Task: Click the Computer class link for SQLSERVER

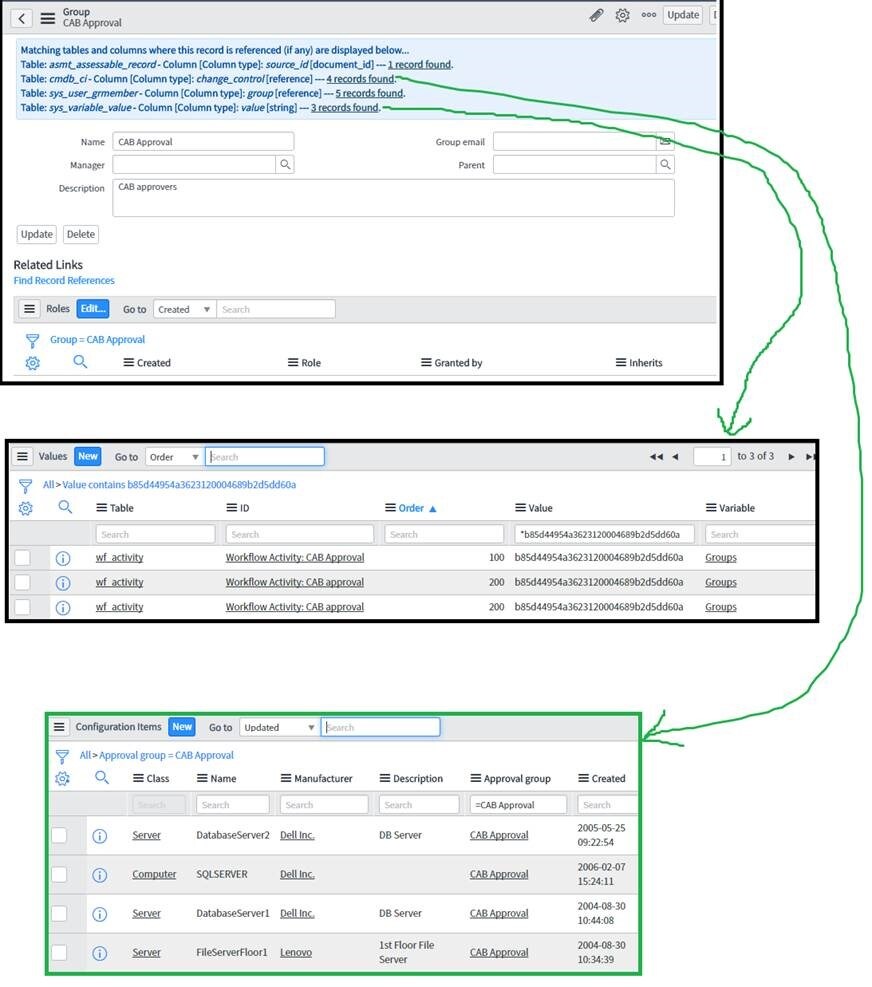Action: point(154,874)
